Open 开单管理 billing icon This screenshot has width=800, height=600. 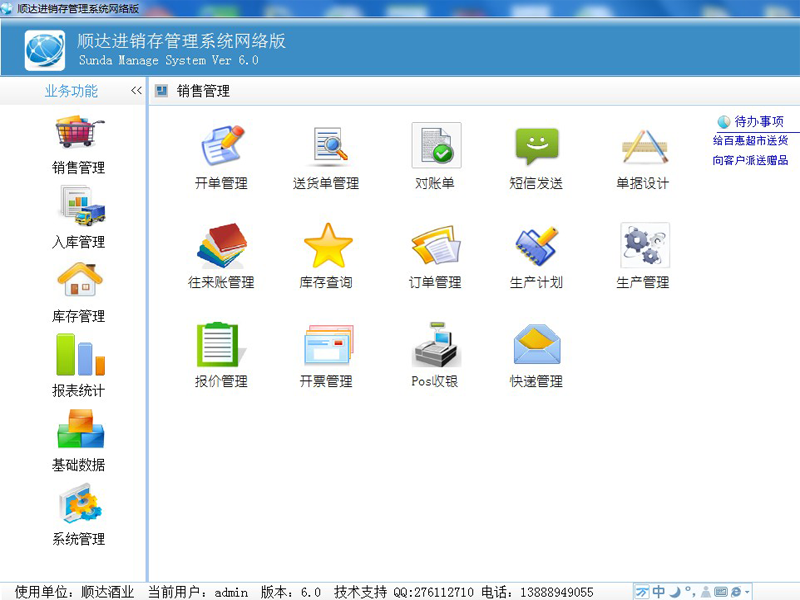pyautogui.click(x=221, y=147)
